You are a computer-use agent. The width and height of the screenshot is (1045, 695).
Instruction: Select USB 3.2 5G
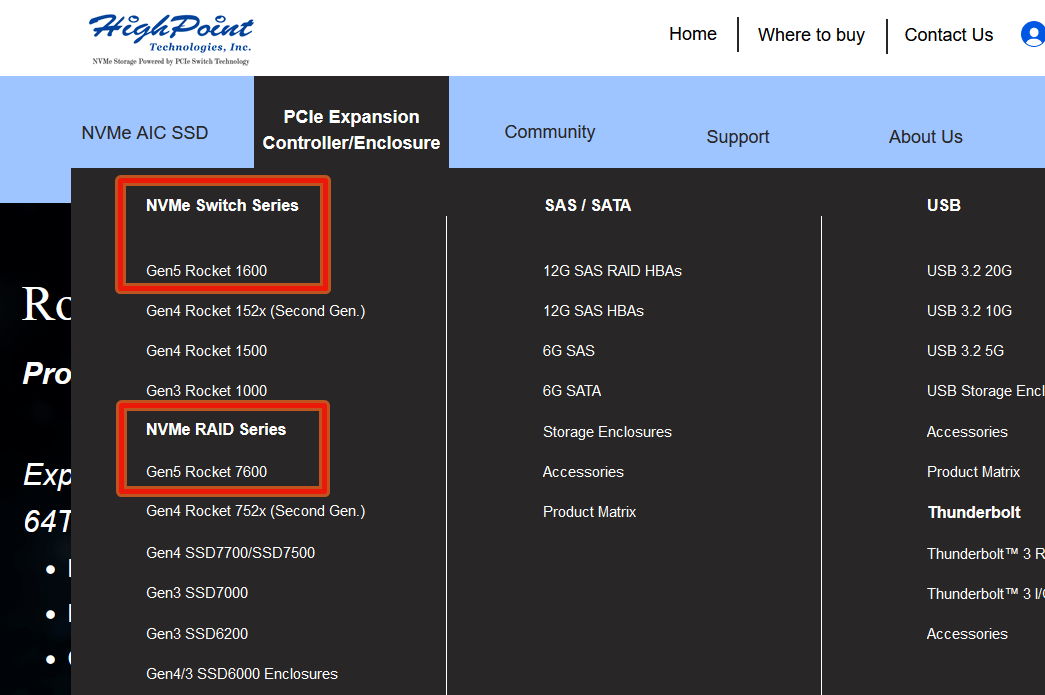click(x=965, y=350)
